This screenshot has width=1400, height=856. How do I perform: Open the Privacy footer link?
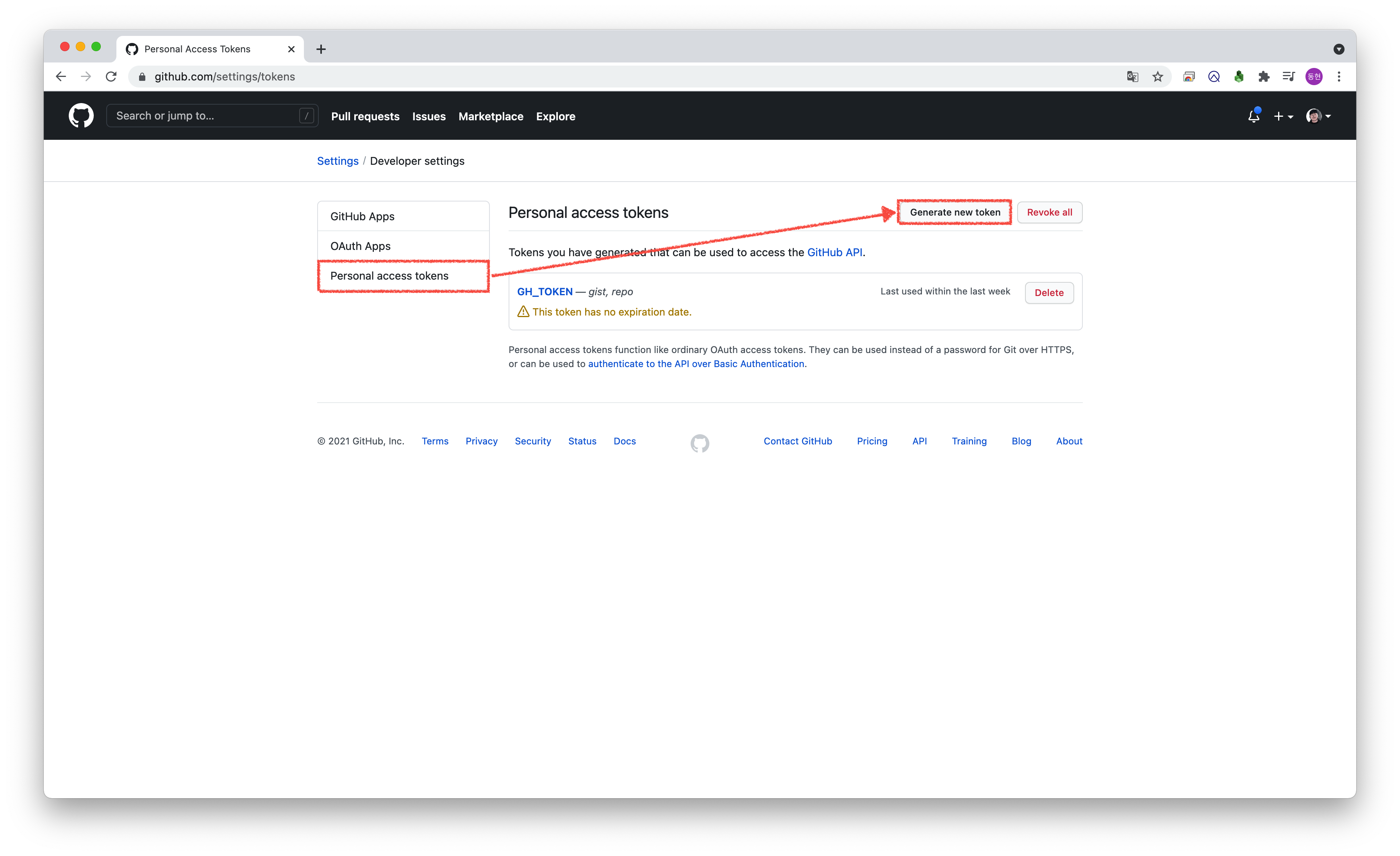481,441
